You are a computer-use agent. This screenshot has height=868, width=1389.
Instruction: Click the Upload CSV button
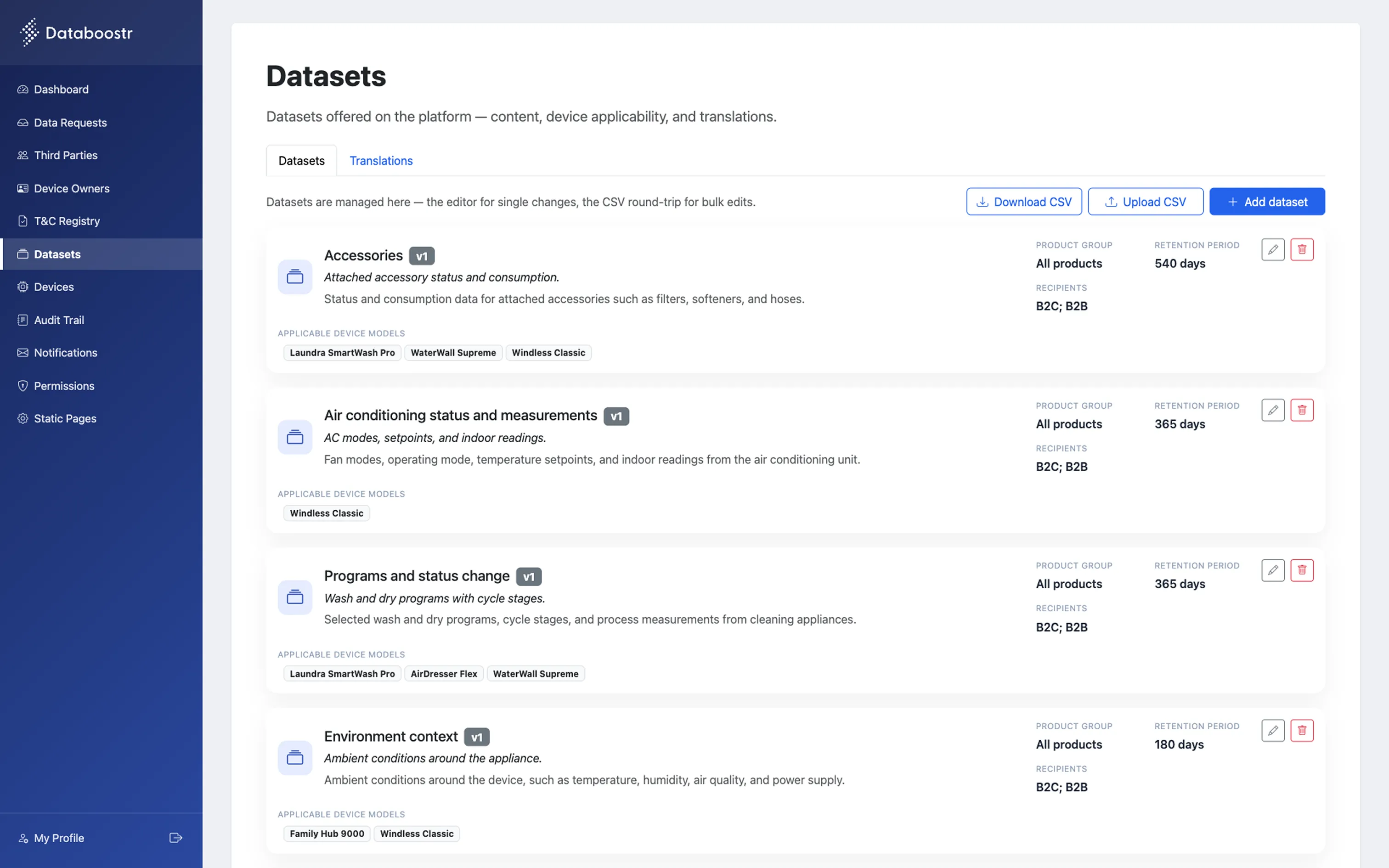coord(1146,202)
